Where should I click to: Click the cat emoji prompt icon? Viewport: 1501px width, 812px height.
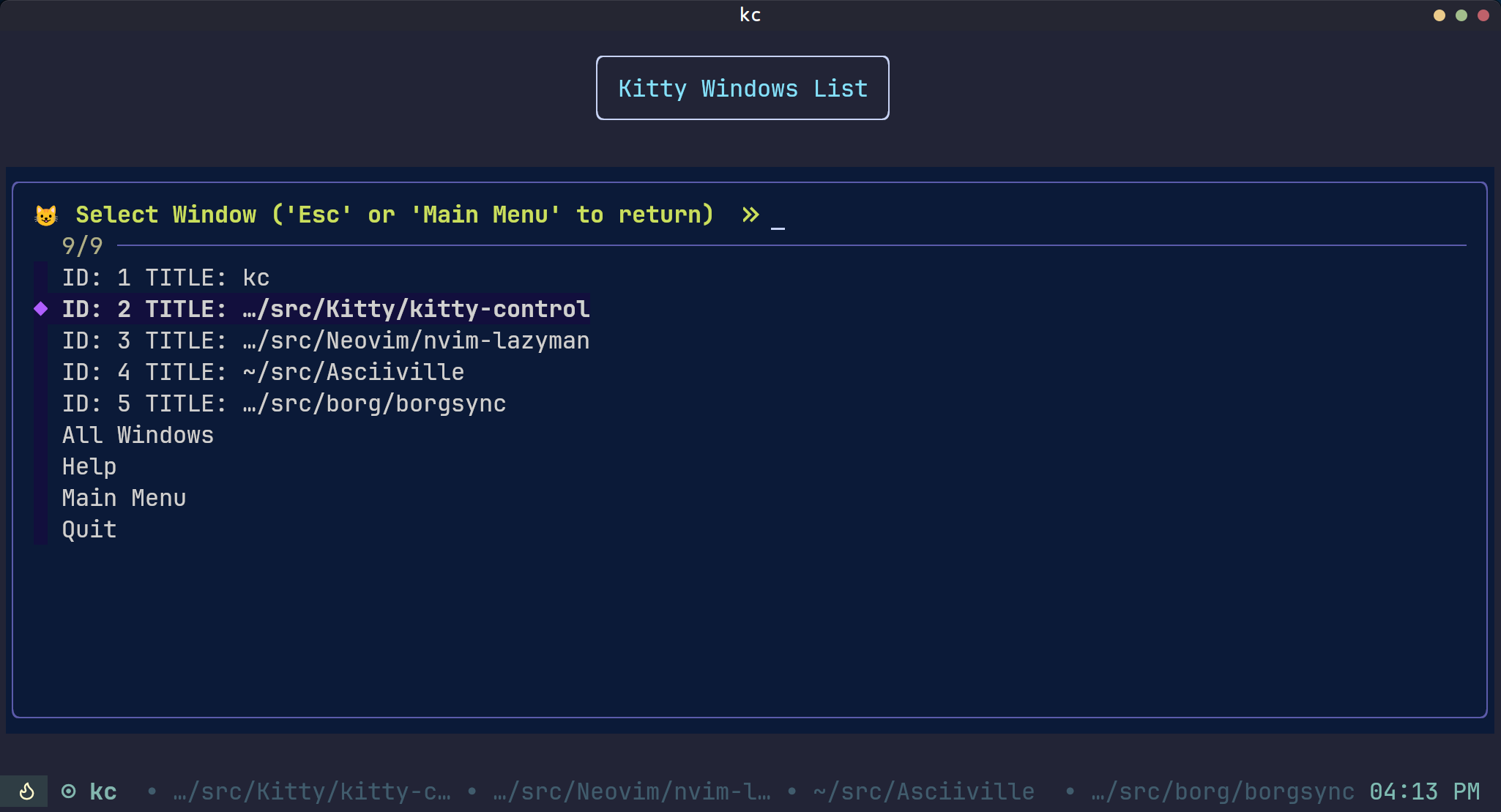pyautogui.click(x=46, y=215)
